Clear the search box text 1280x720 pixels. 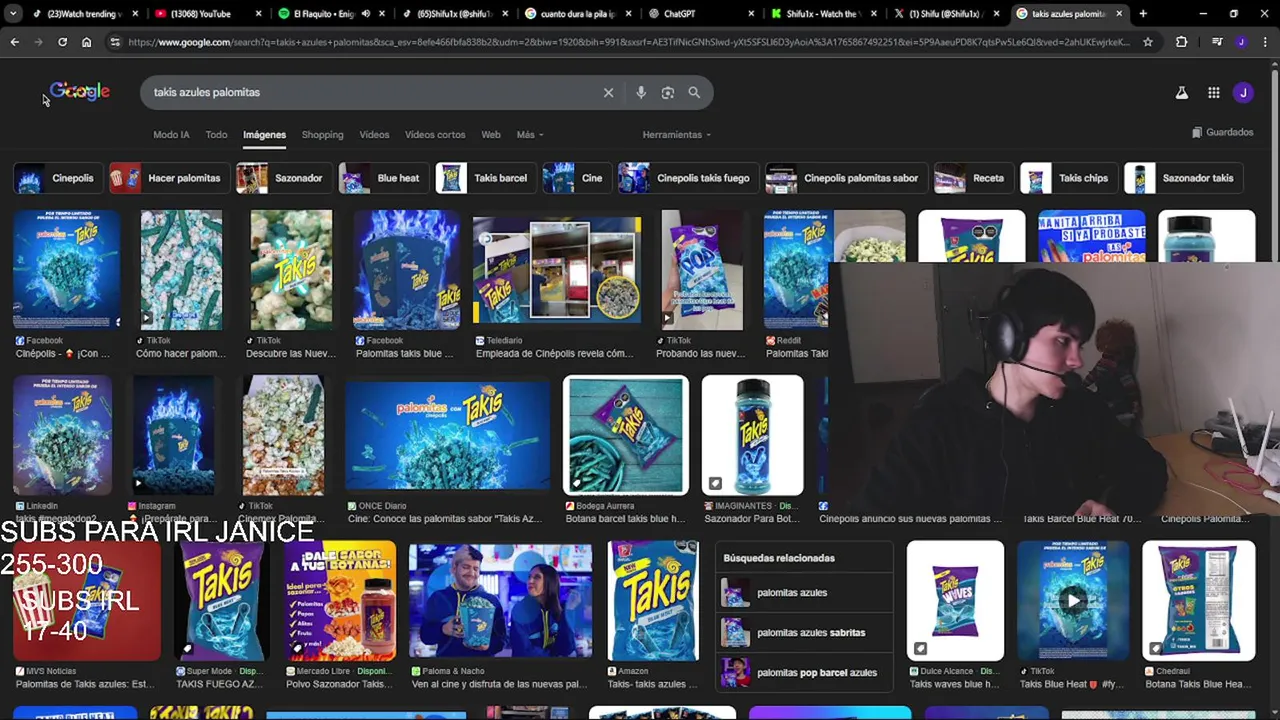pos(608,92)
